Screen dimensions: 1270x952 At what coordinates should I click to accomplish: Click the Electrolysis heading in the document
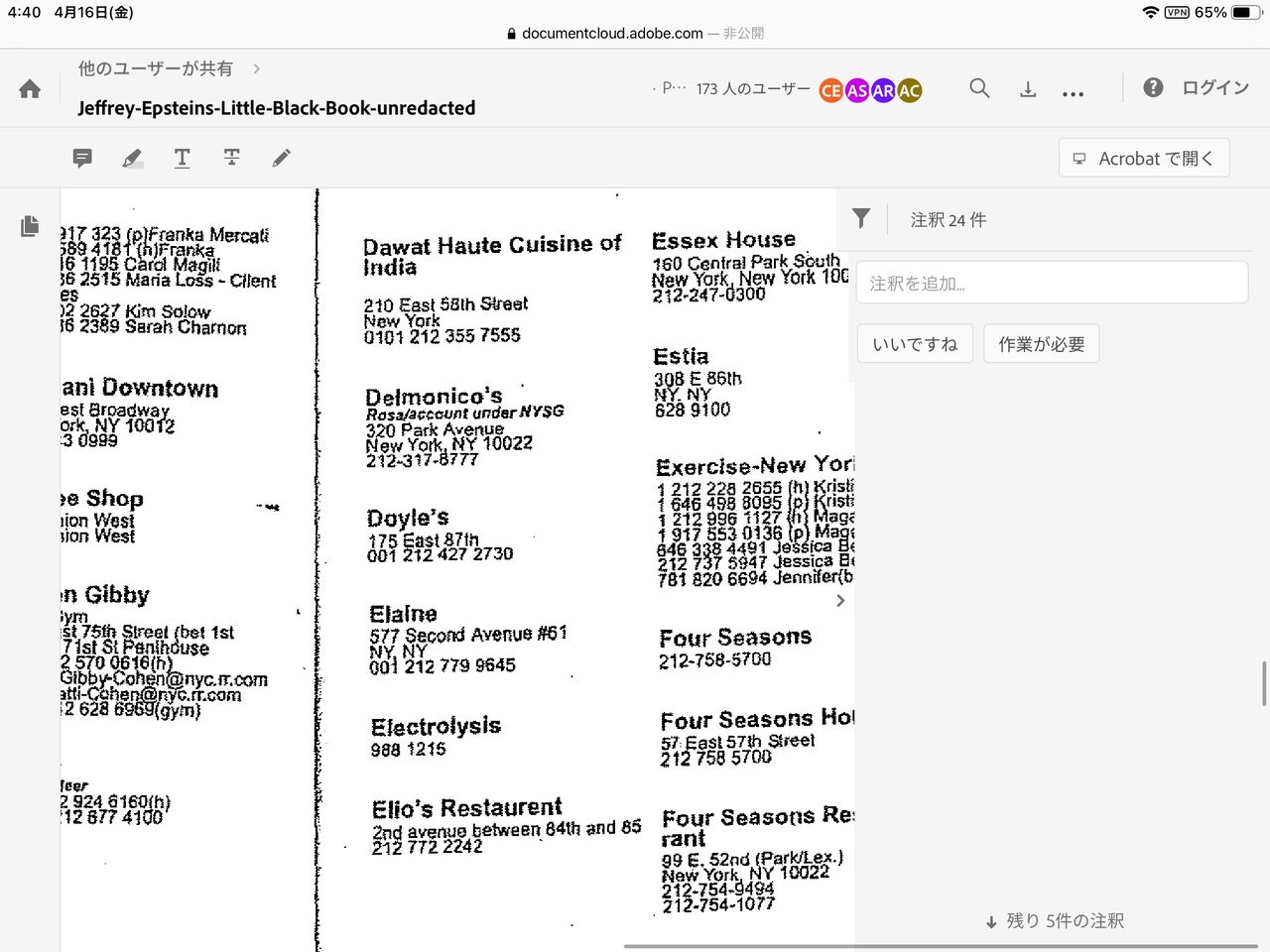pyautogui.click(x=436, y=727)
